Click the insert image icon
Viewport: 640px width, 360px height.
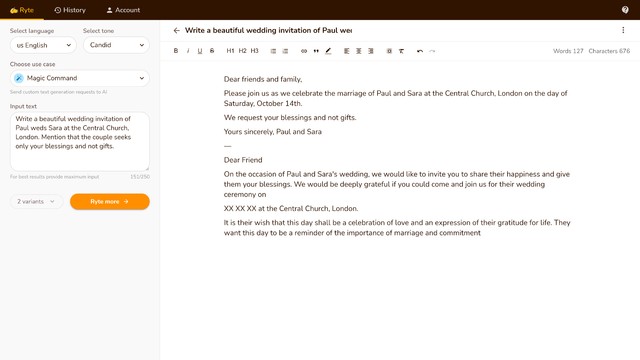pos(389,51)
